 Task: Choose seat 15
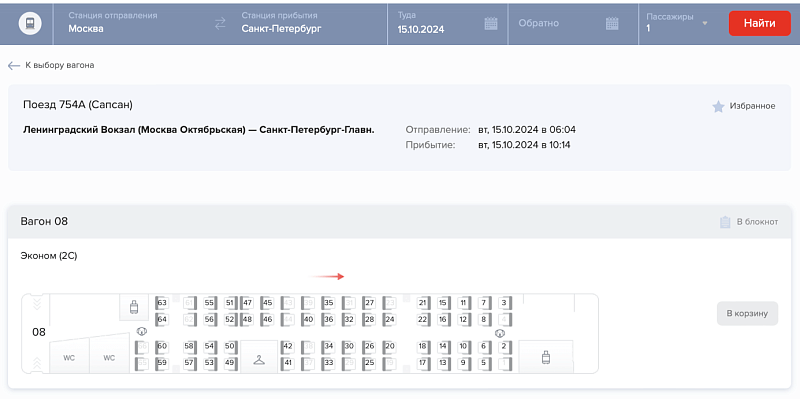(x=443, y=303)
